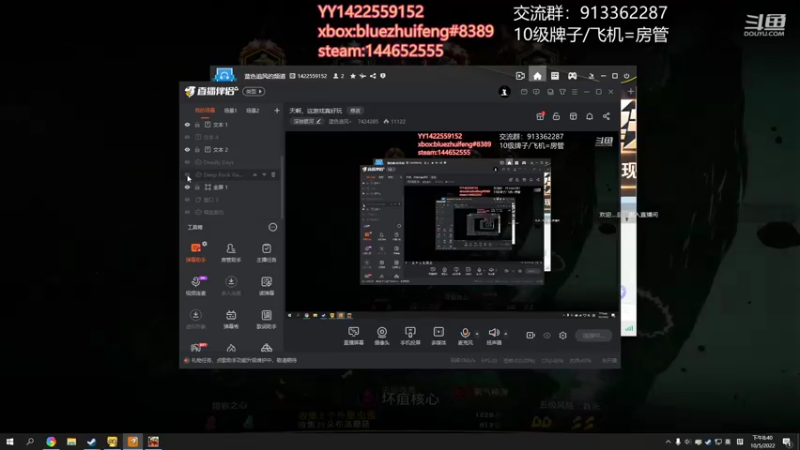The width and height of the screenshot is (800, 450).
Task: Toggle visibility of 文本 4 layer
Action: coord(187,137)
